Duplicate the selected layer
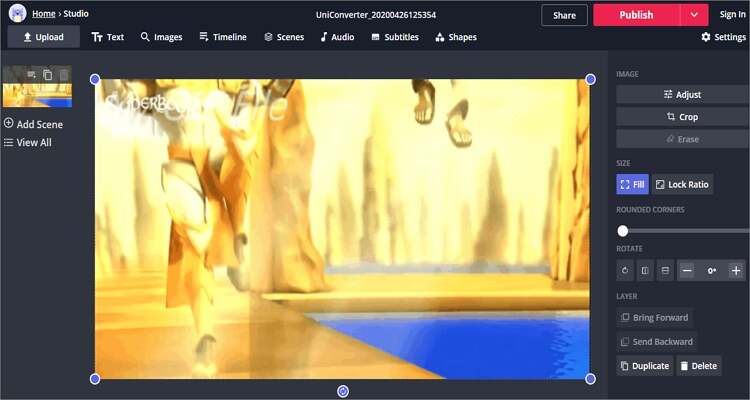The image size is (750, 400). click(x=645, y=366)
